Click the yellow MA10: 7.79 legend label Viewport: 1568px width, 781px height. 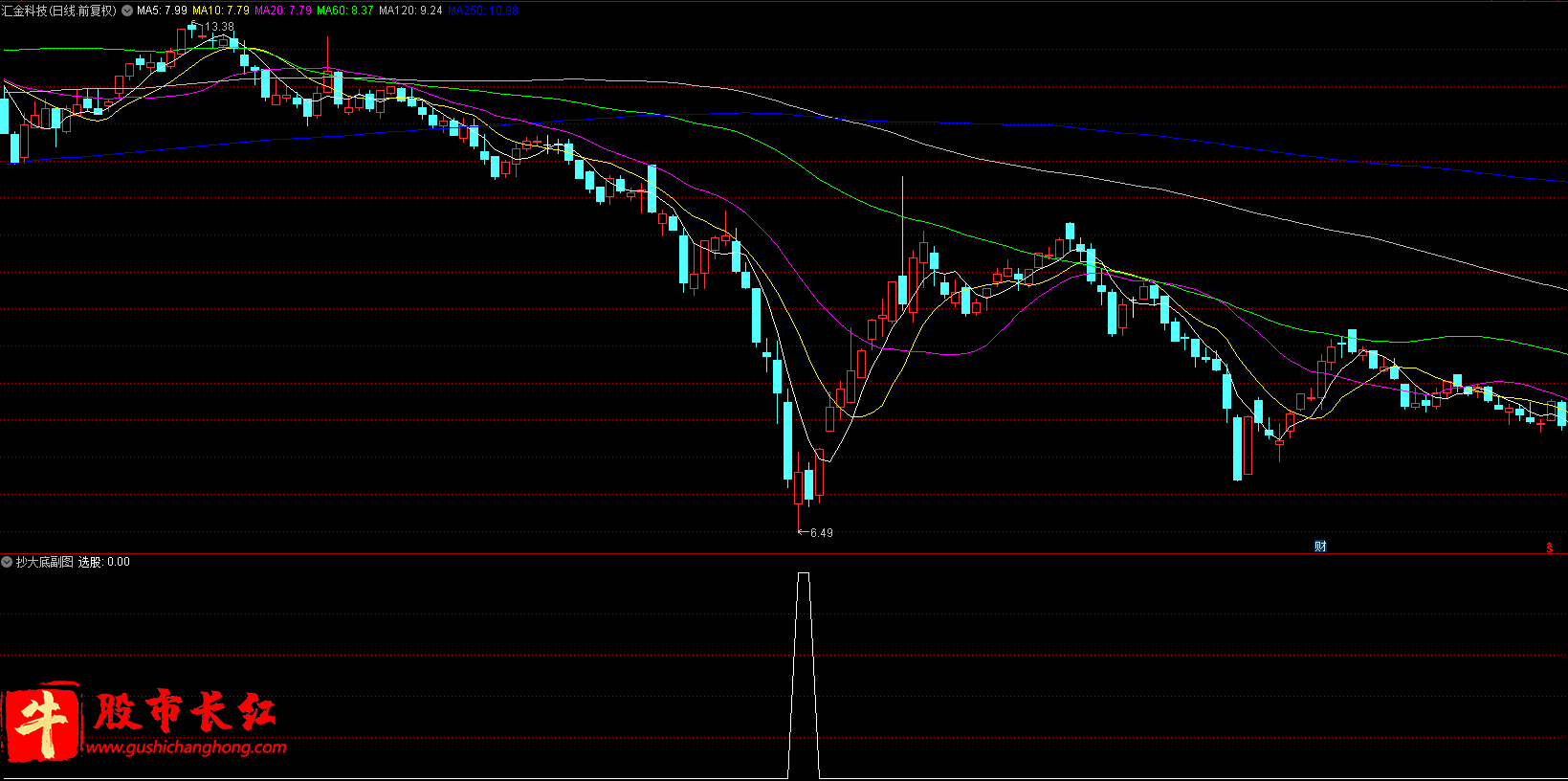coord(221,11)
